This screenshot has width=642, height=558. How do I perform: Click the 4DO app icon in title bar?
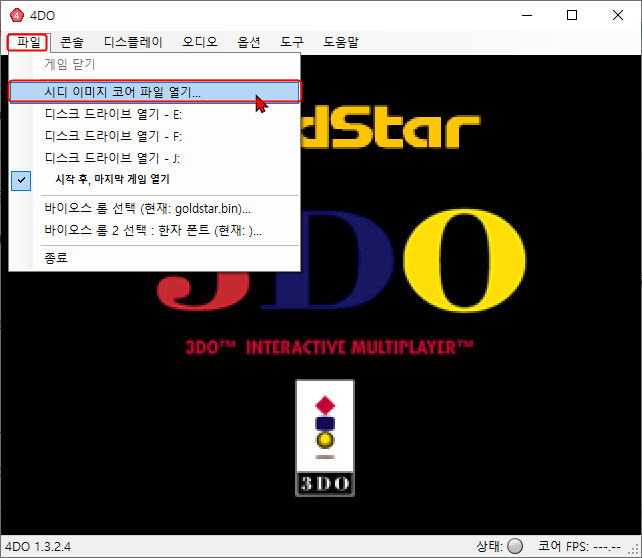(x=16, y=16)
